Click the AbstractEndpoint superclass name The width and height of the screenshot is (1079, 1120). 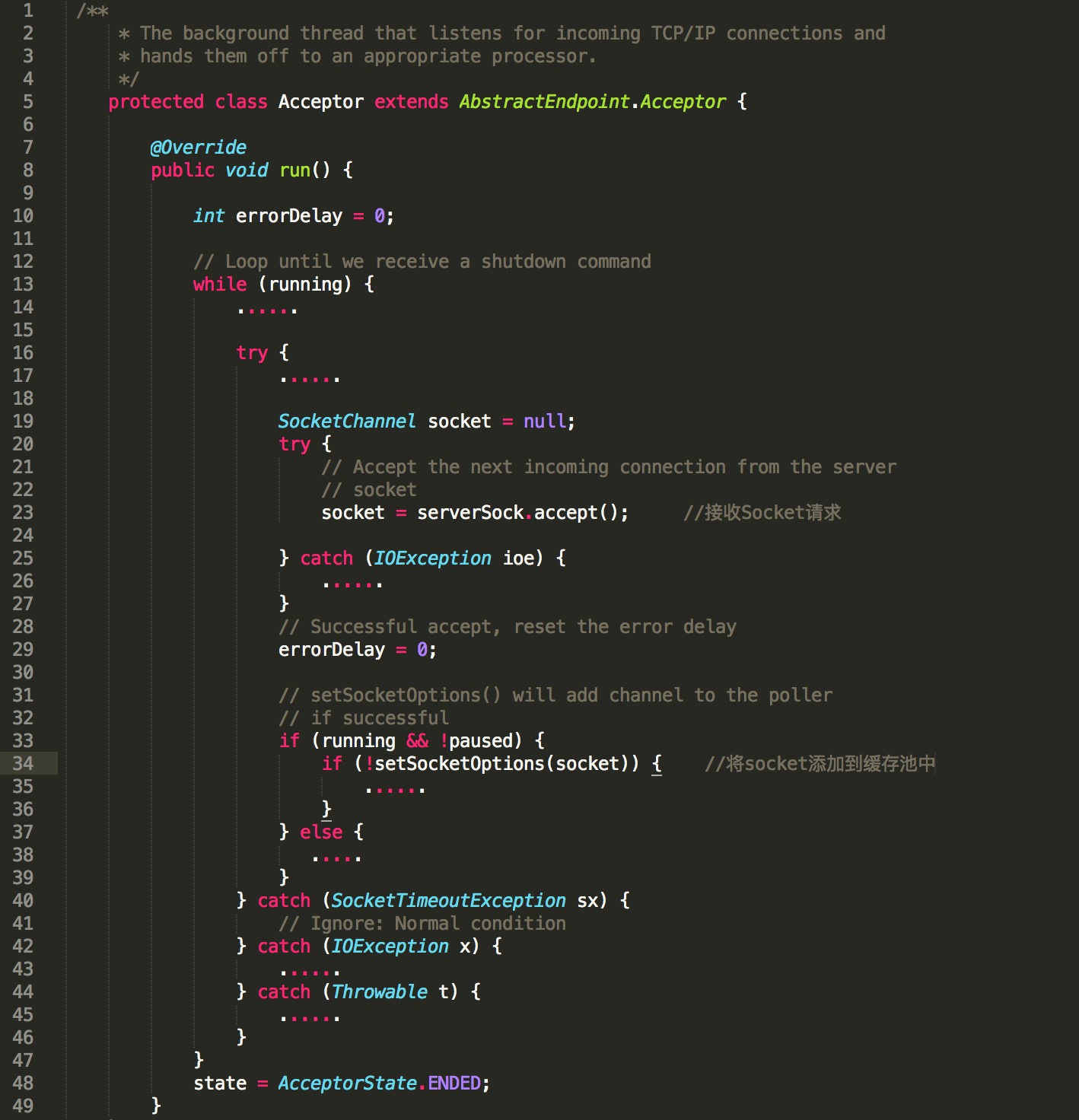click(x=544, y=102)
